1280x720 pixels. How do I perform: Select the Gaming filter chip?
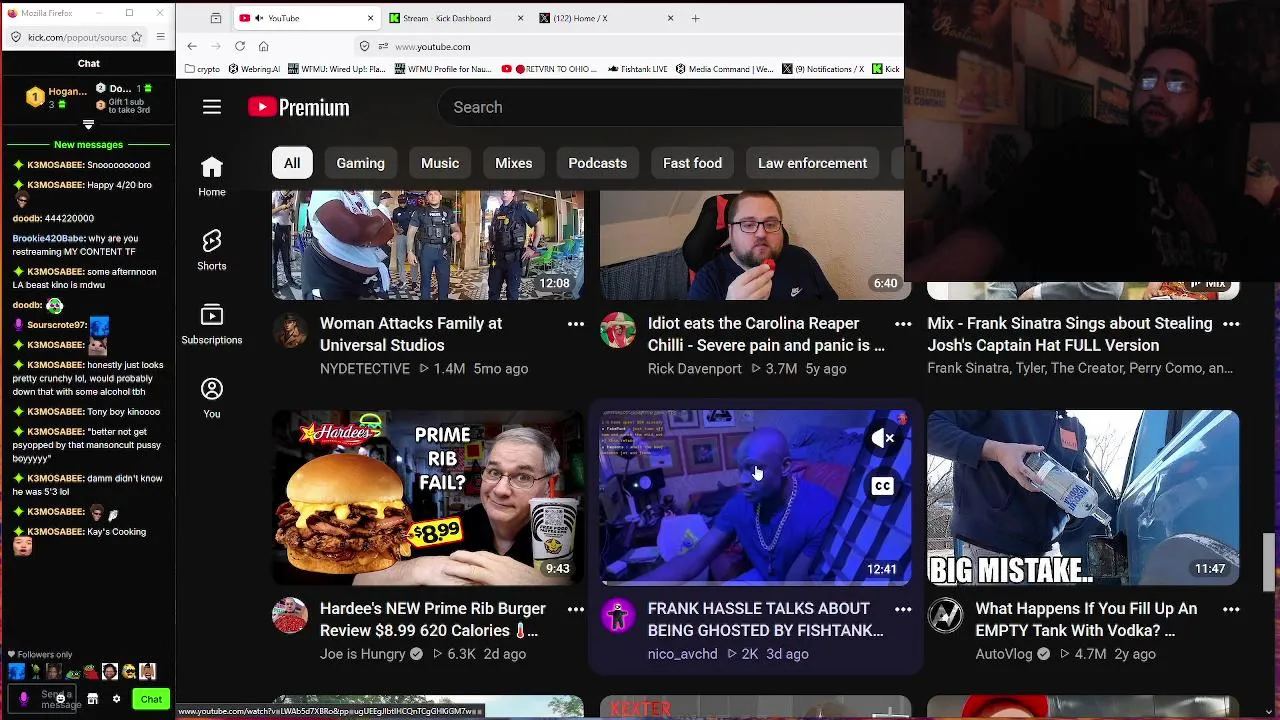[361, 163]
